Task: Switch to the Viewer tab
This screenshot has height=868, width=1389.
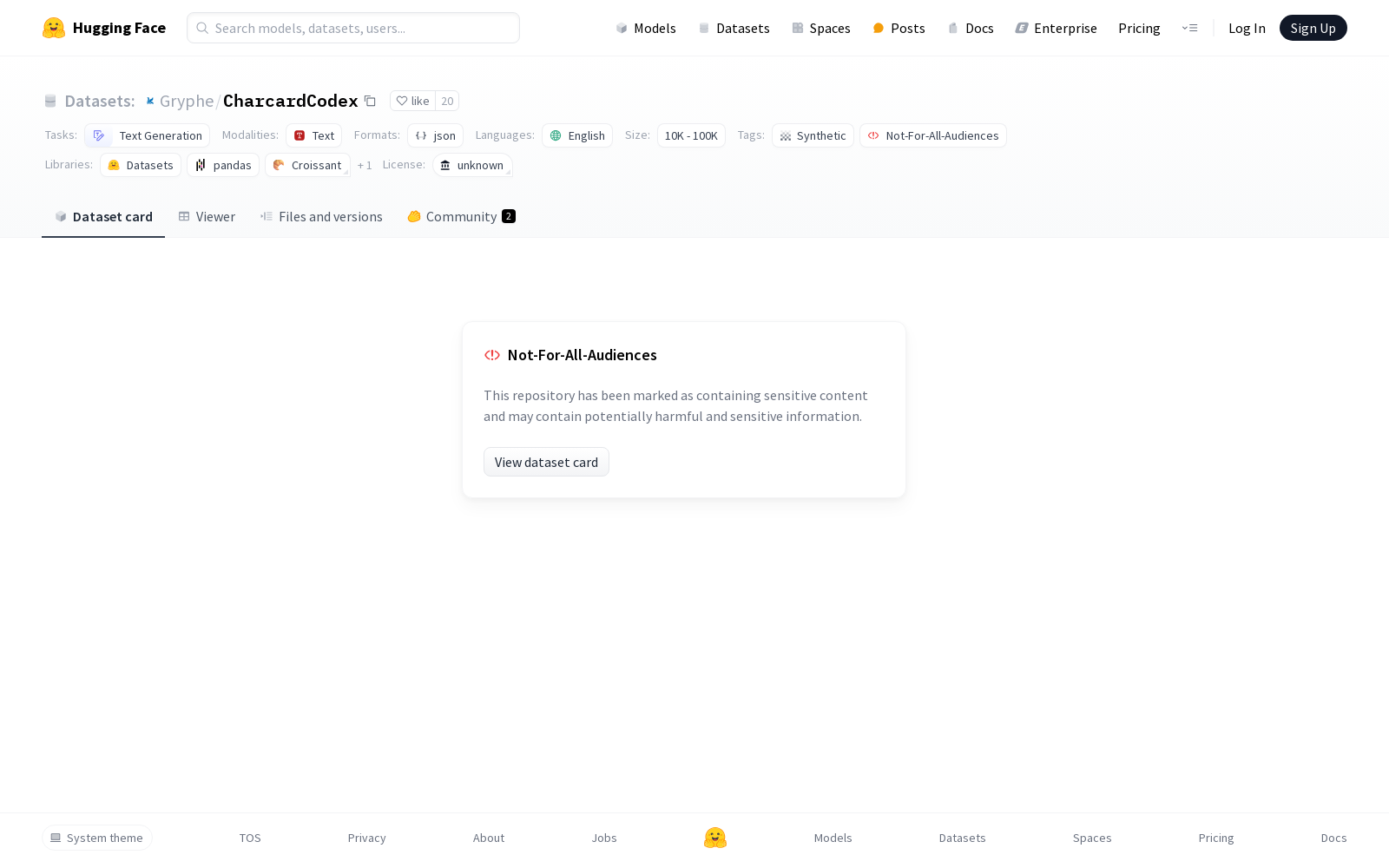Action: tap(207, 217)
